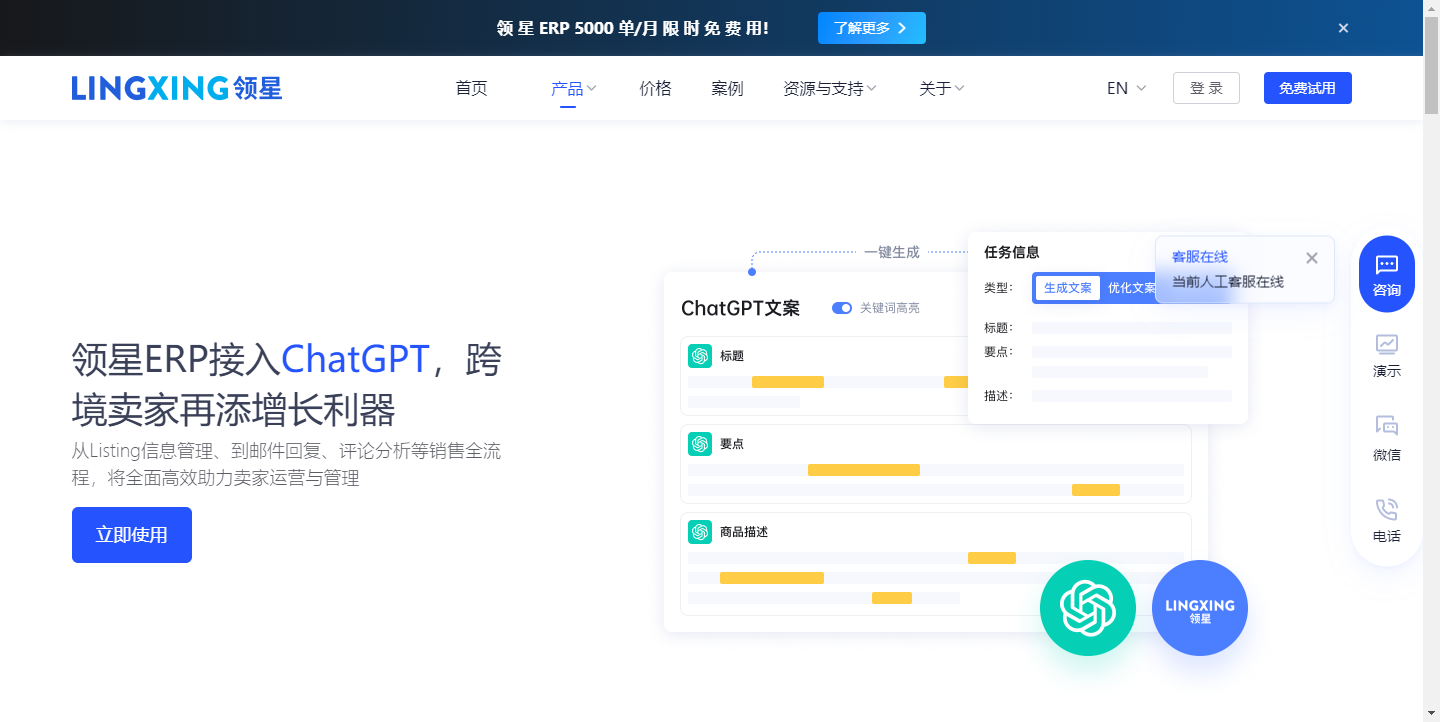Viewport: 1440px width, 722px height.
Task: Close the top promotional banner
Action: click(x=1344, y=28)
